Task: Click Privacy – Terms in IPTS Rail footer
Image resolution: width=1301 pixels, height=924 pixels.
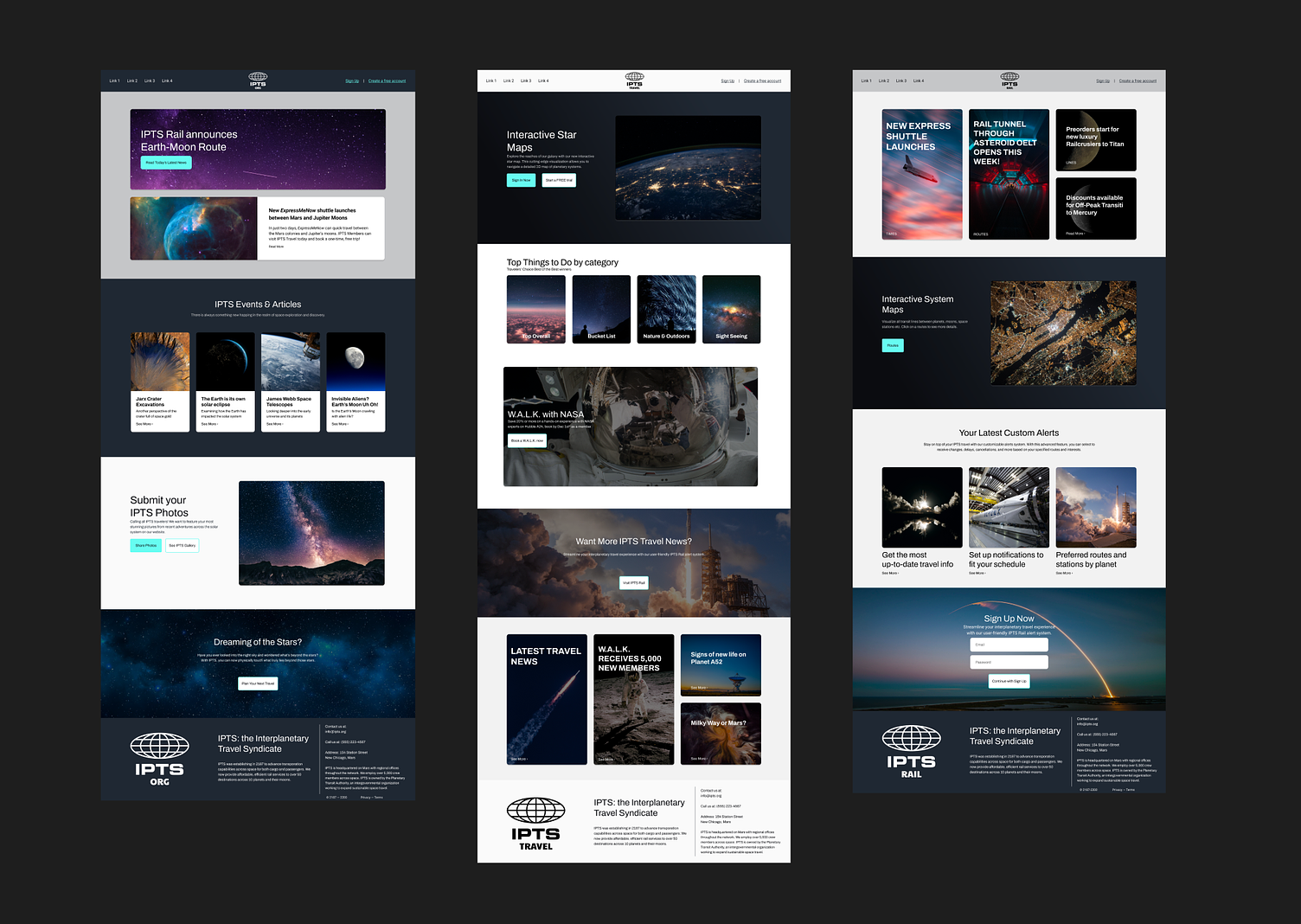Action: pos(1124,790)
